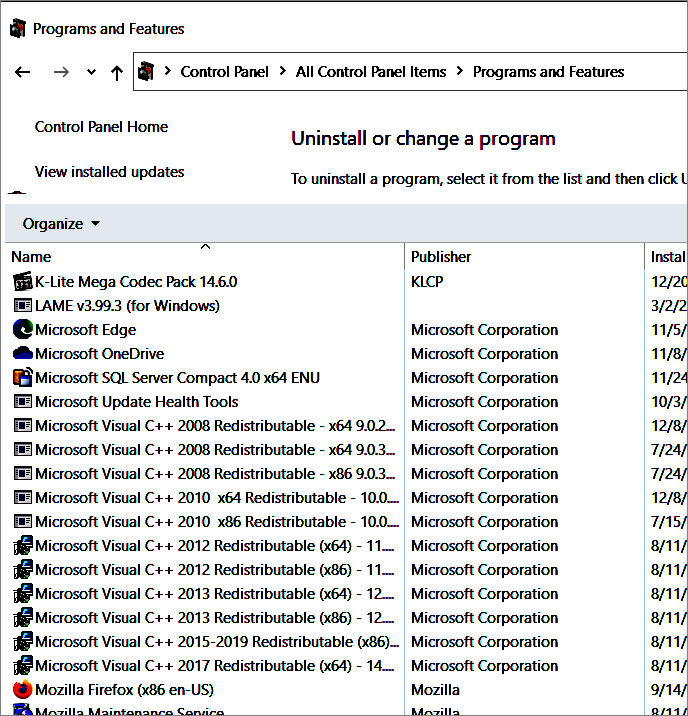
Task: Select Microsoft SQL Server Compact 4.0 x64 ENU
Action: click(x=177, y=378)
